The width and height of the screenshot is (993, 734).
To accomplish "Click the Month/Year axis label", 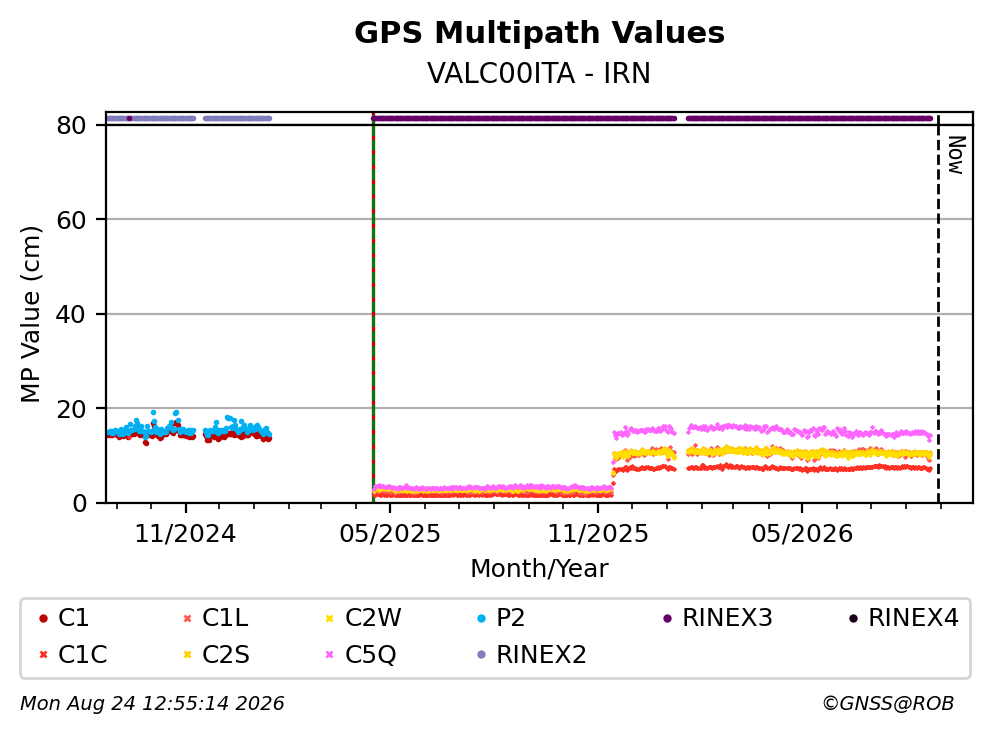I will coord(539,568).
